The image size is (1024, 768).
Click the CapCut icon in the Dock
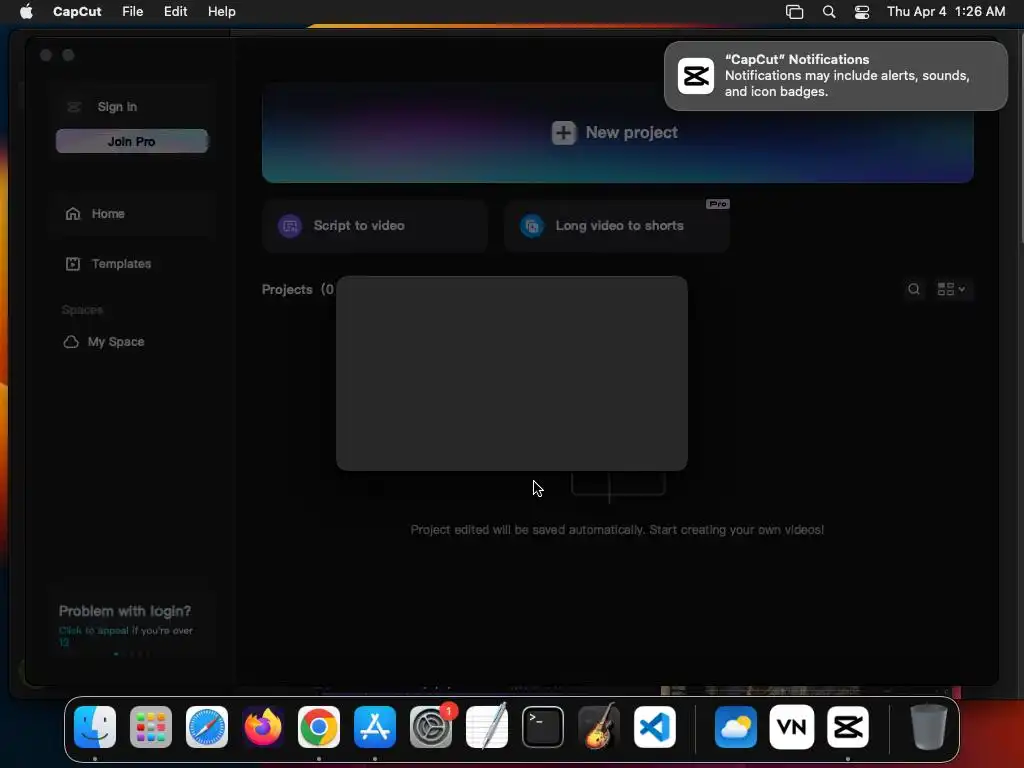pyautogui.click(x=848, y=727)
